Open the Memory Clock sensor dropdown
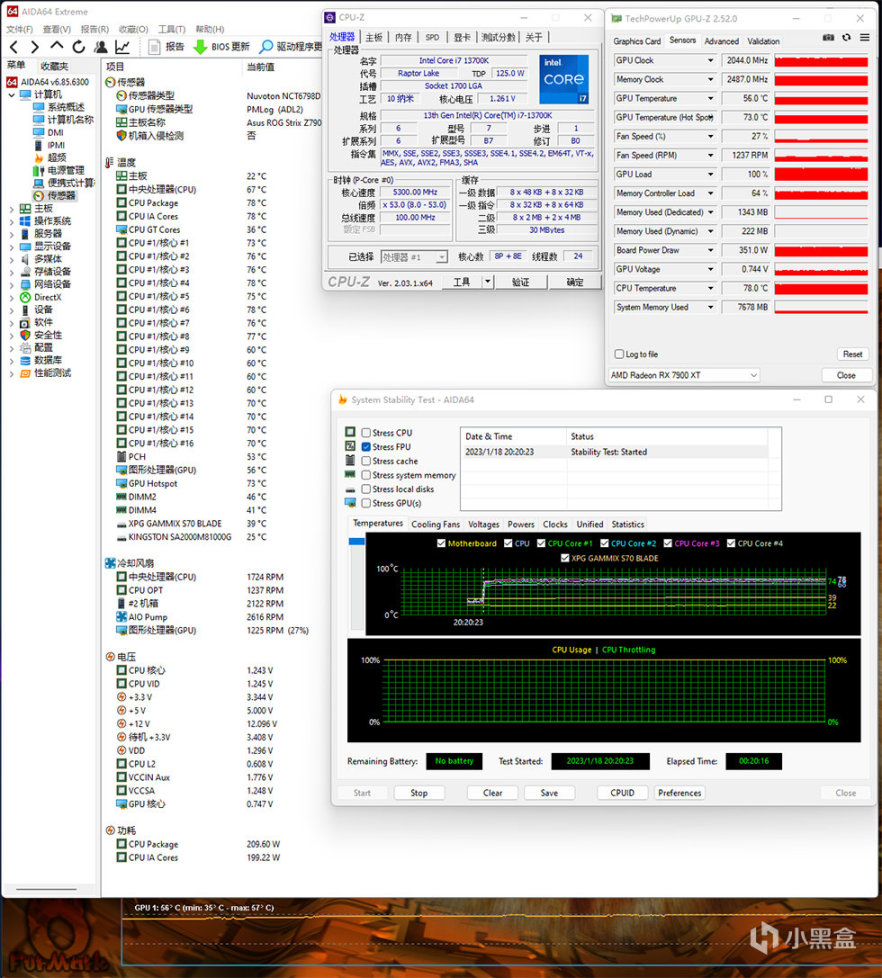The height and width of the screenshot is (978, 882). (710, 79)
